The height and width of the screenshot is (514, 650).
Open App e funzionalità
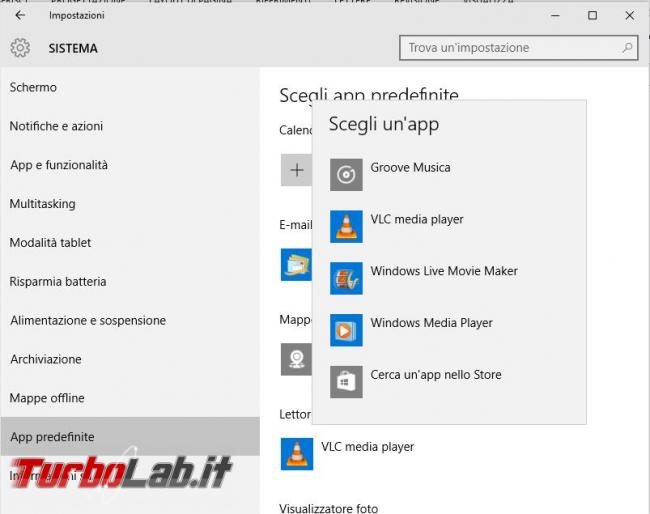pos(130,165)
